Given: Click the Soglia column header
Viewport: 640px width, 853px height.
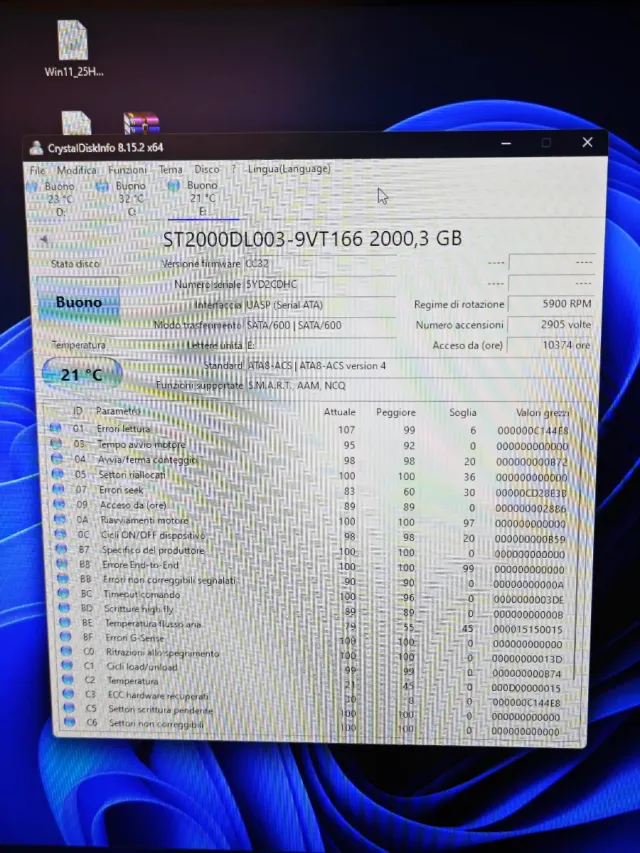Looking at the screenshot, I should point(463,412).
